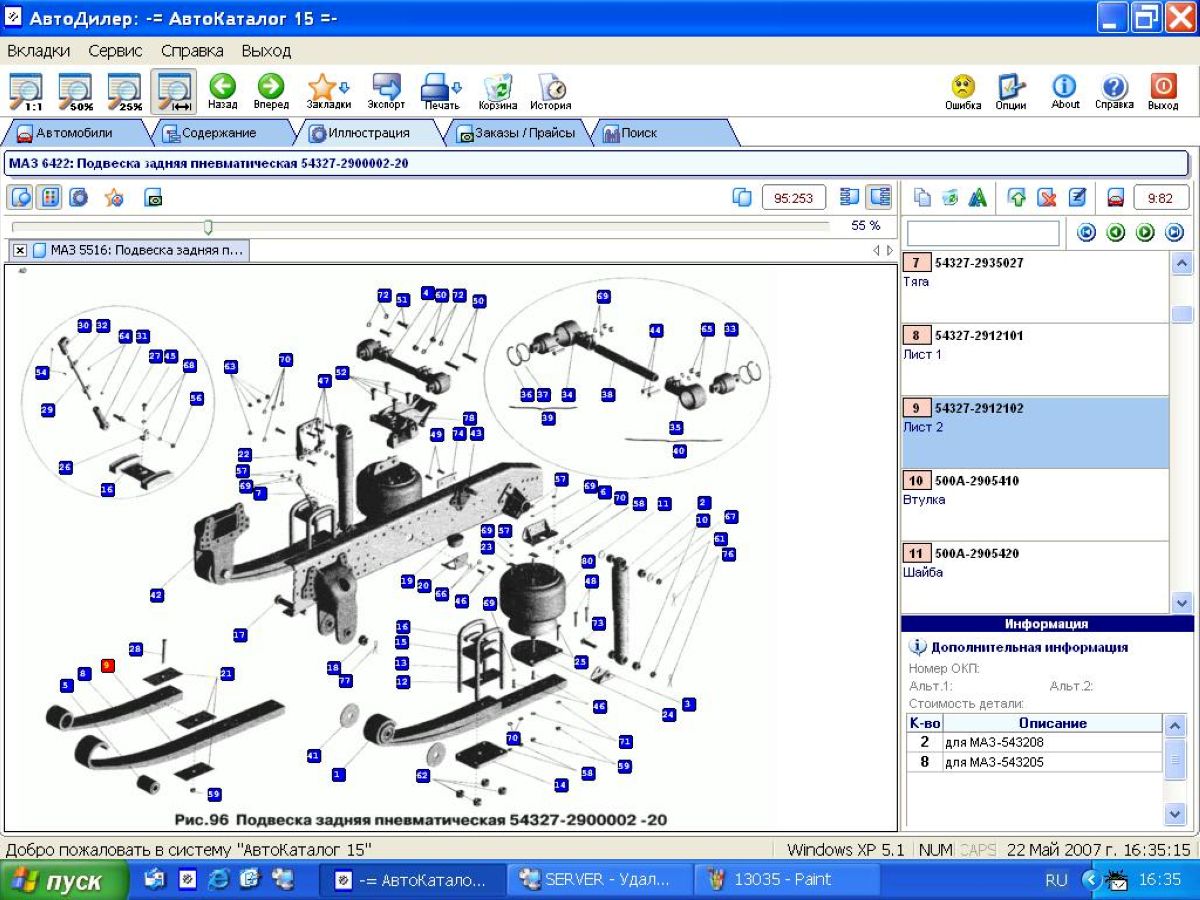Open Опции settings
Viewport: 1200px width, 900px height.
pos(1011,91)
